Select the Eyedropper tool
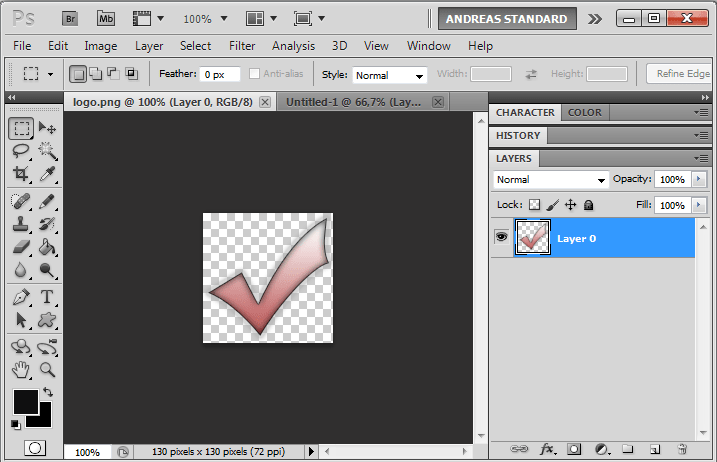Screen dimensions: 717x462 47,173
